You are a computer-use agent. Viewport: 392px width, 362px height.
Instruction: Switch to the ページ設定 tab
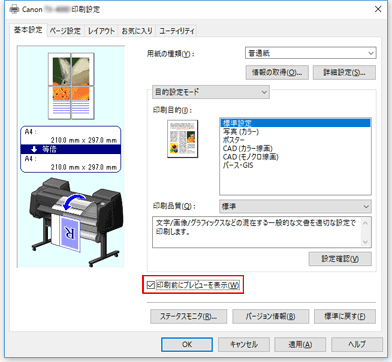[65, 31]
